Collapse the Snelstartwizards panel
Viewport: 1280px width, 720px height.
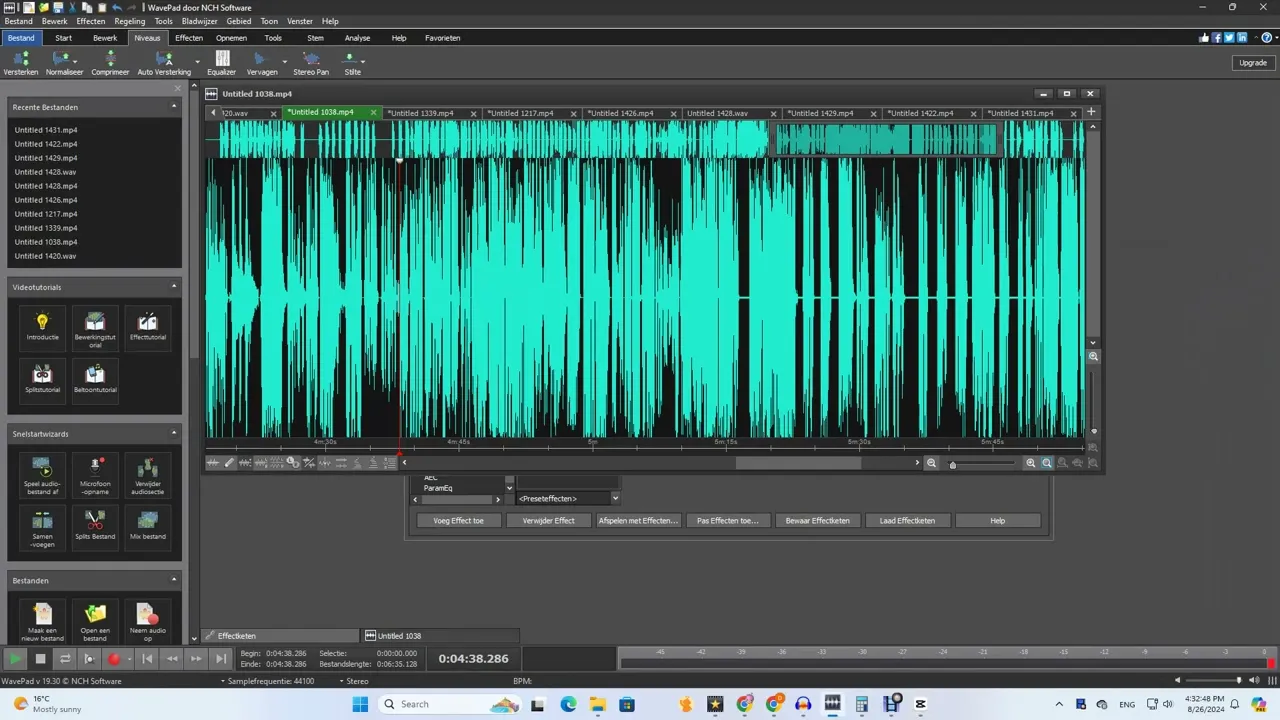[174, 433]
